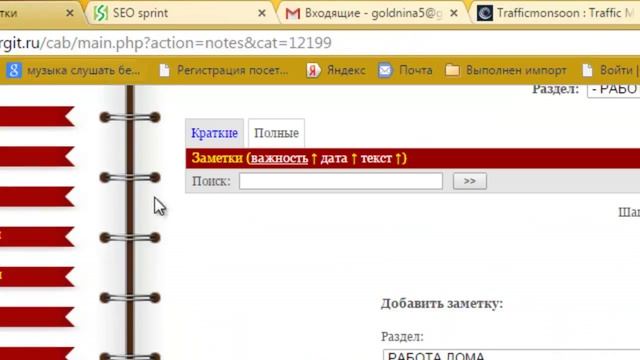Viewport: 640px width, 360px height.
Task: Click the Выполнен импорт folder icon
Action: [x=452, y=70]
